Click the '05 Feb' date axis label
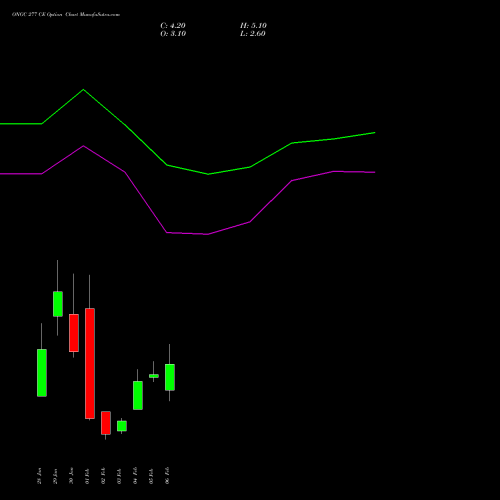The image size is (500, 500). click(x=151, y=476)
